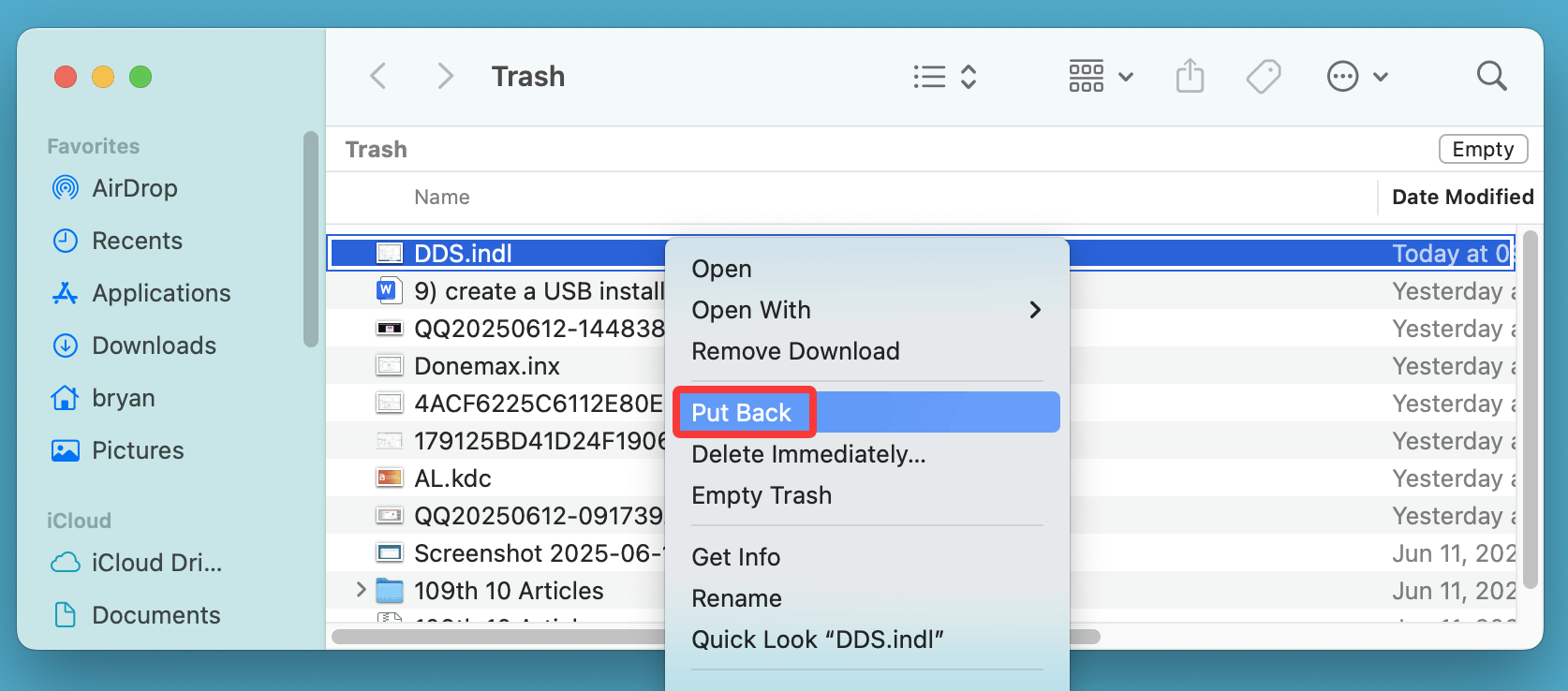Select the 4ACF6225C6112E80E file
Screen dimensions: 1568x691
click(x=539, y=404)
